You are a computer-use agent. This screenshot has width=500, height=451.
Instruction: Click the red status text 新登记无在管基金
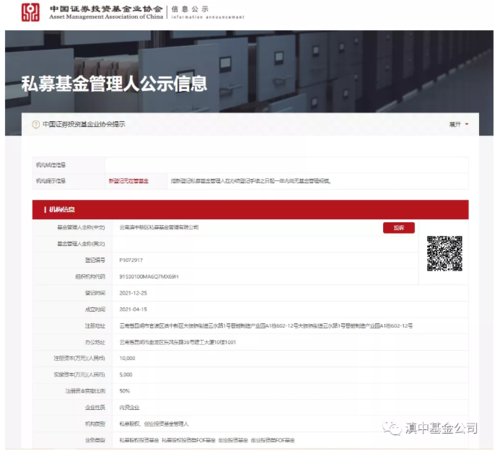coord(128,181)
